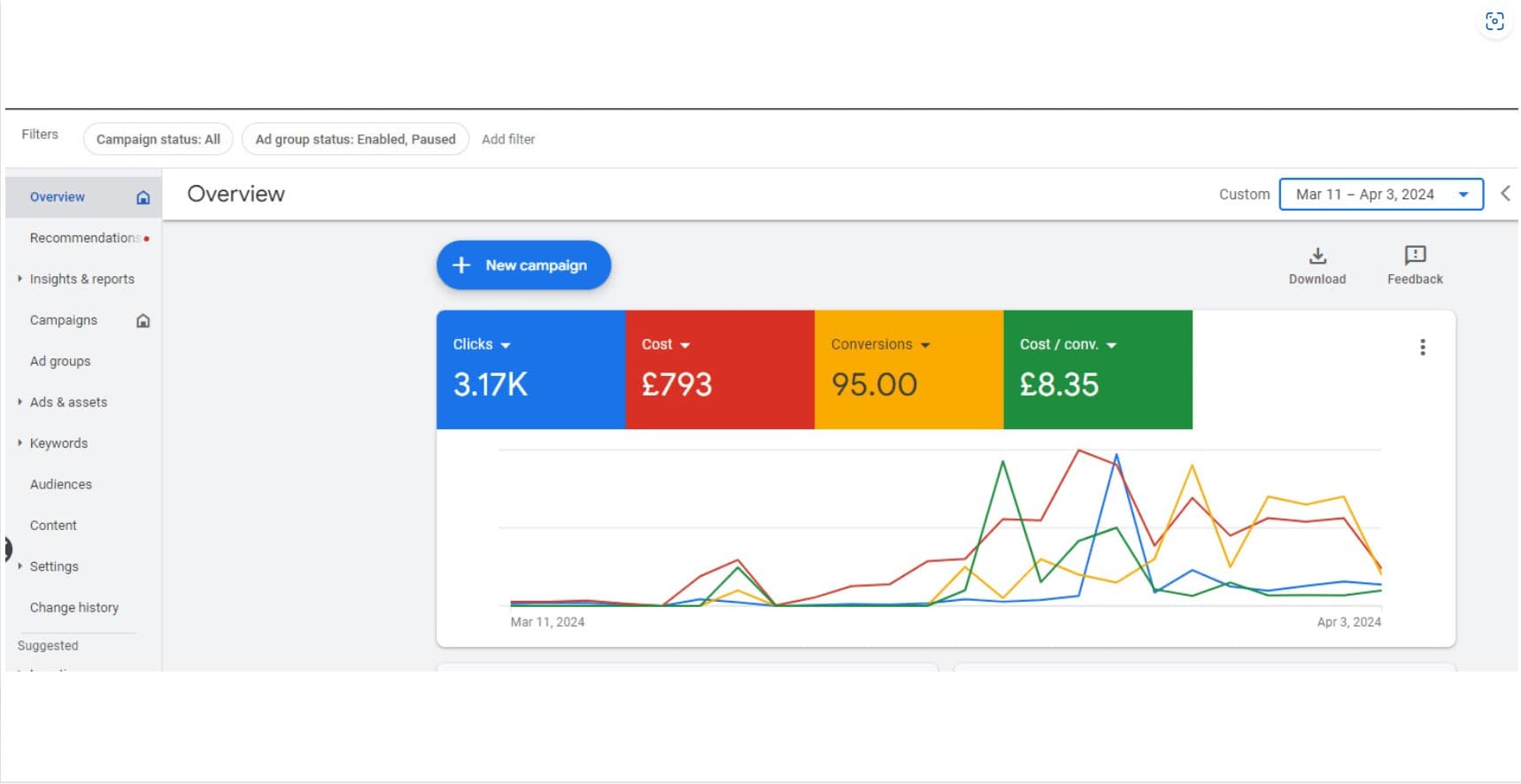Open Change history in the sidebar
Screen dimensions: 1521x784
pyautogui.click(x=74, y=607)
